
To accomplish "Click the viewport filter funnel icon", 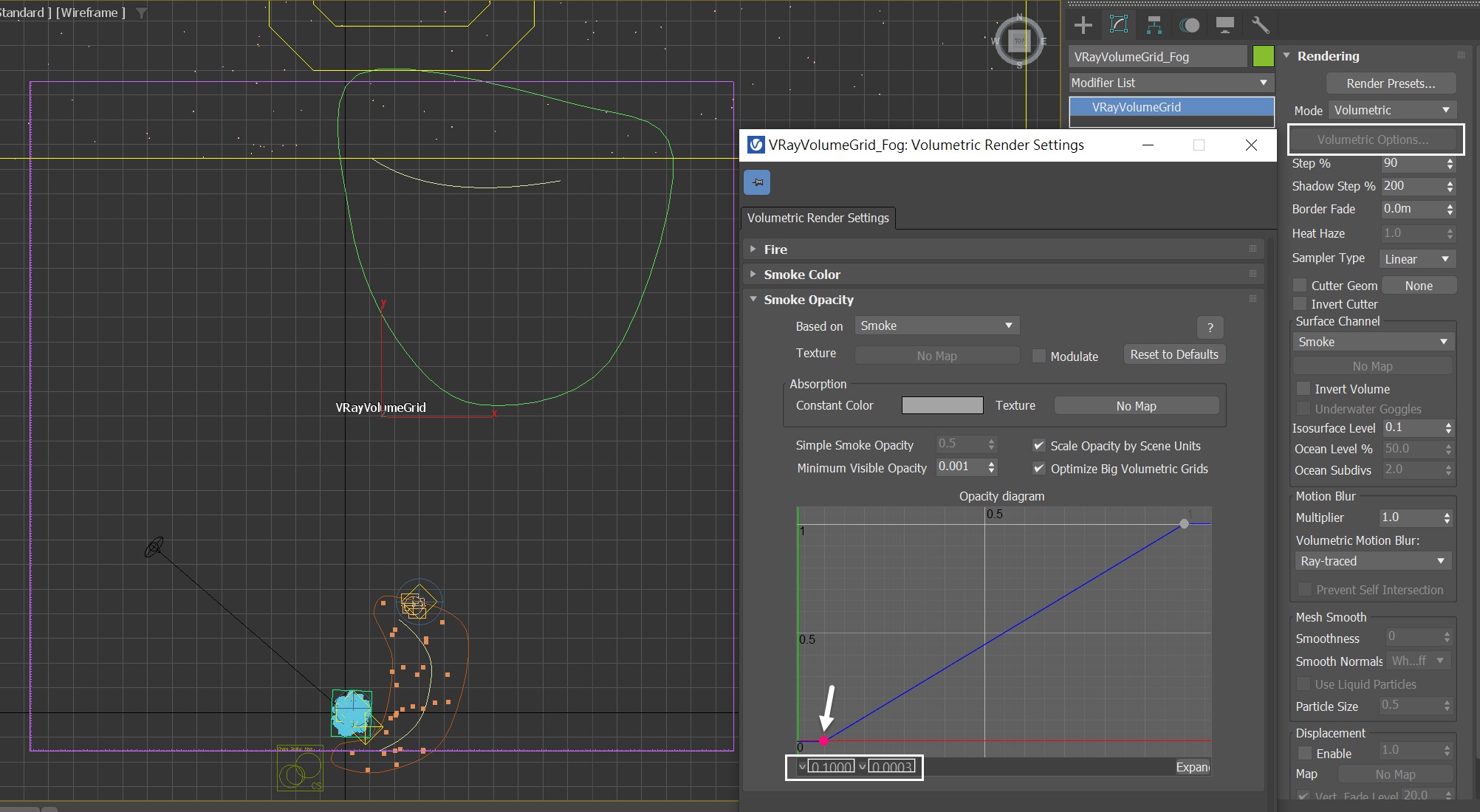I will [142, 13].
